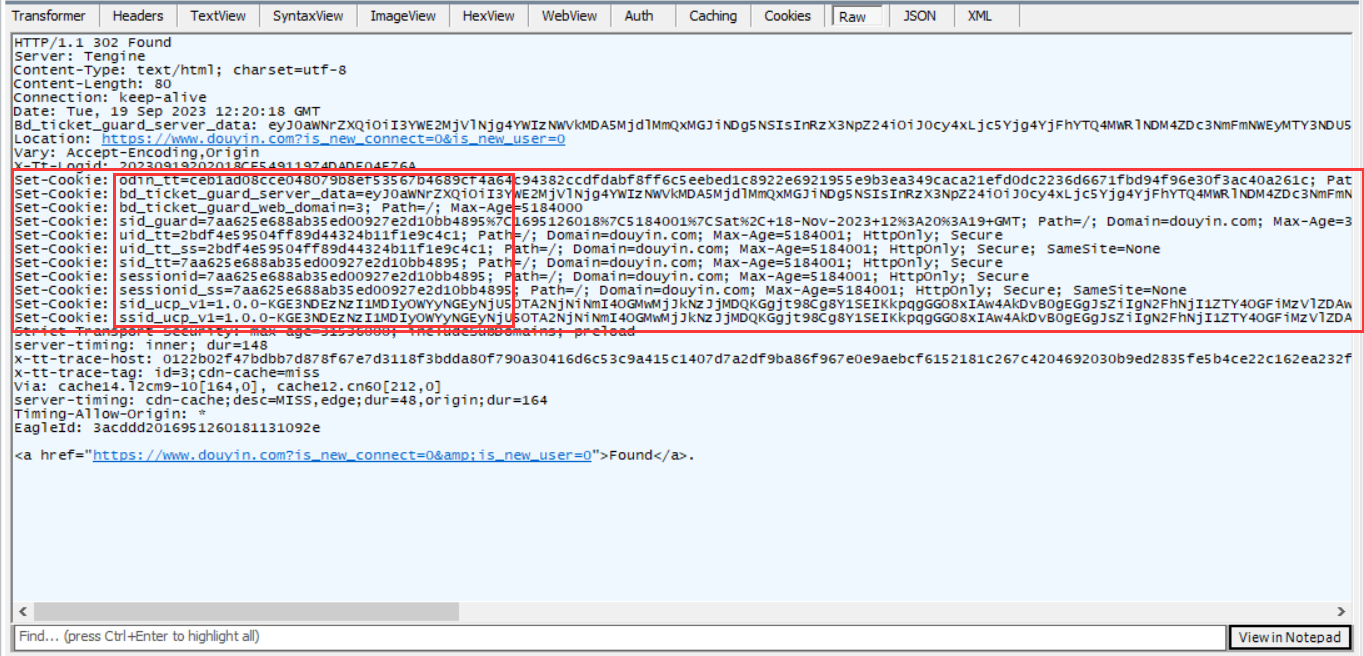Click the 'EagleId' header line
The width and height of the screenshot is (1364, 656).
point(167,428)
